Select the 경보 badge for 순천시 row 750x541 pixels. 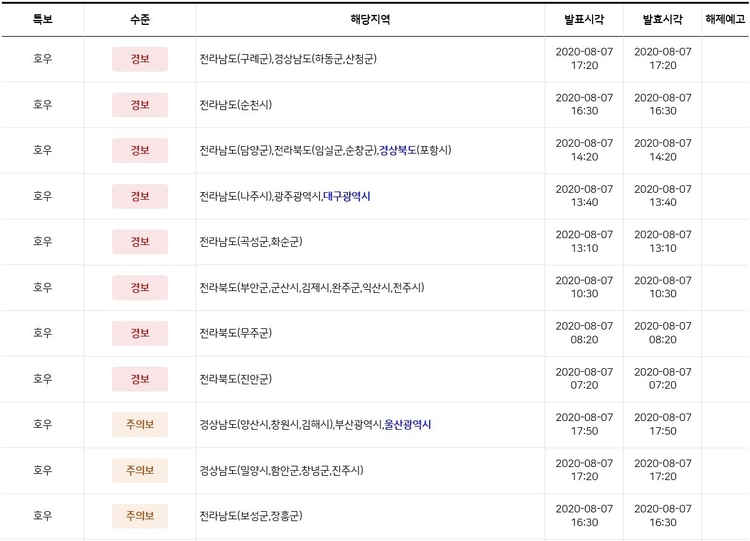tap(140, 105)
